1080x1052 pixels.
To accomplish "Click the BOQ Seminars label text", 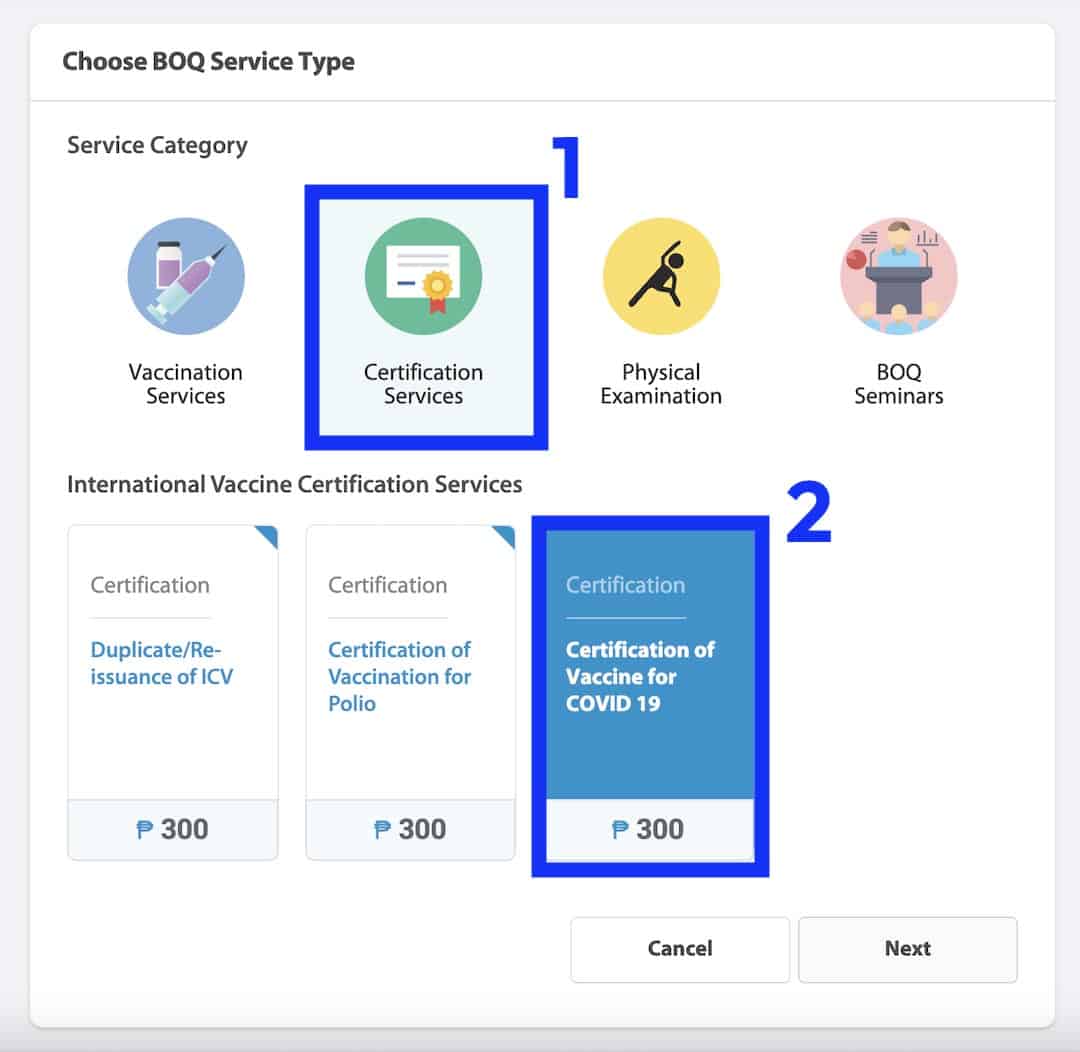I will [x=899, y=384].
